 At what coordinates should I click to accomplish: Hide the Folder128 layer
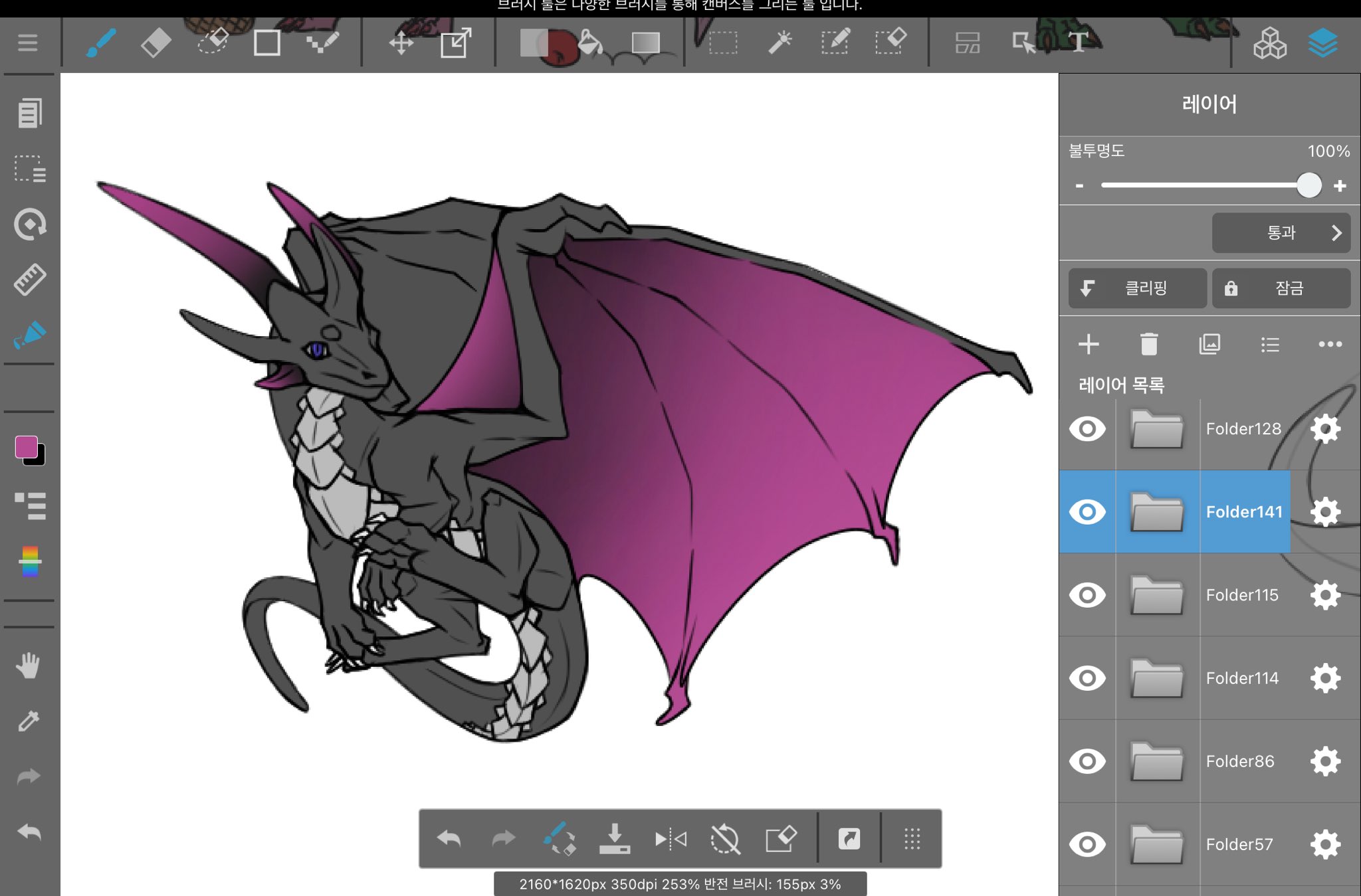(1087, 429)
